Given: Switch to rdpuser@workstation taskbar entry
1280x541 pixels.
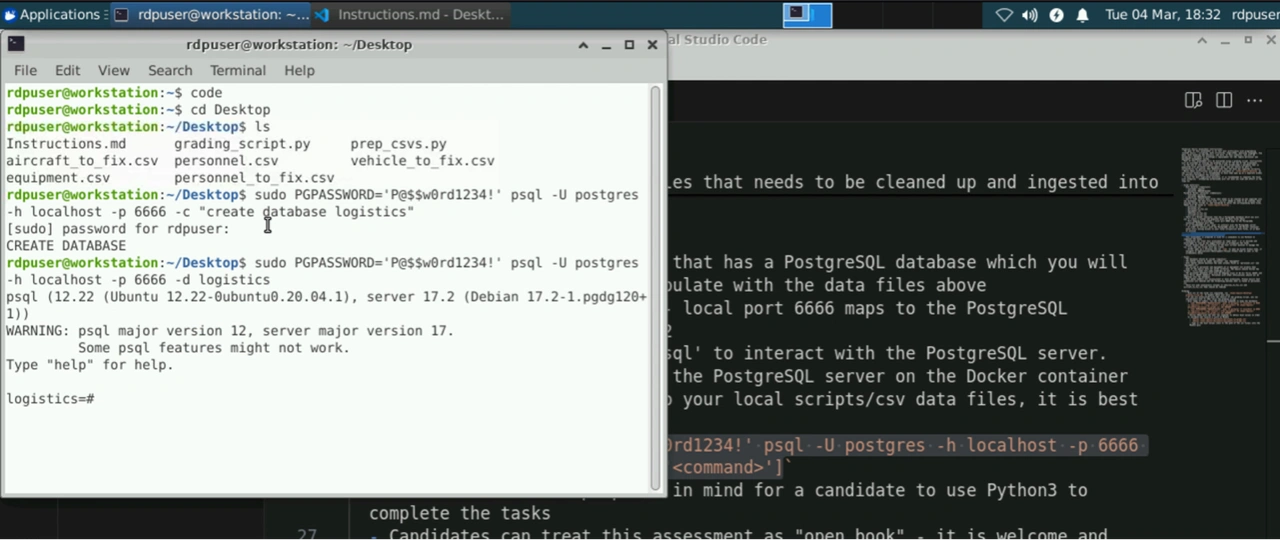Looking at the screenshot, I should pos(210,14).
